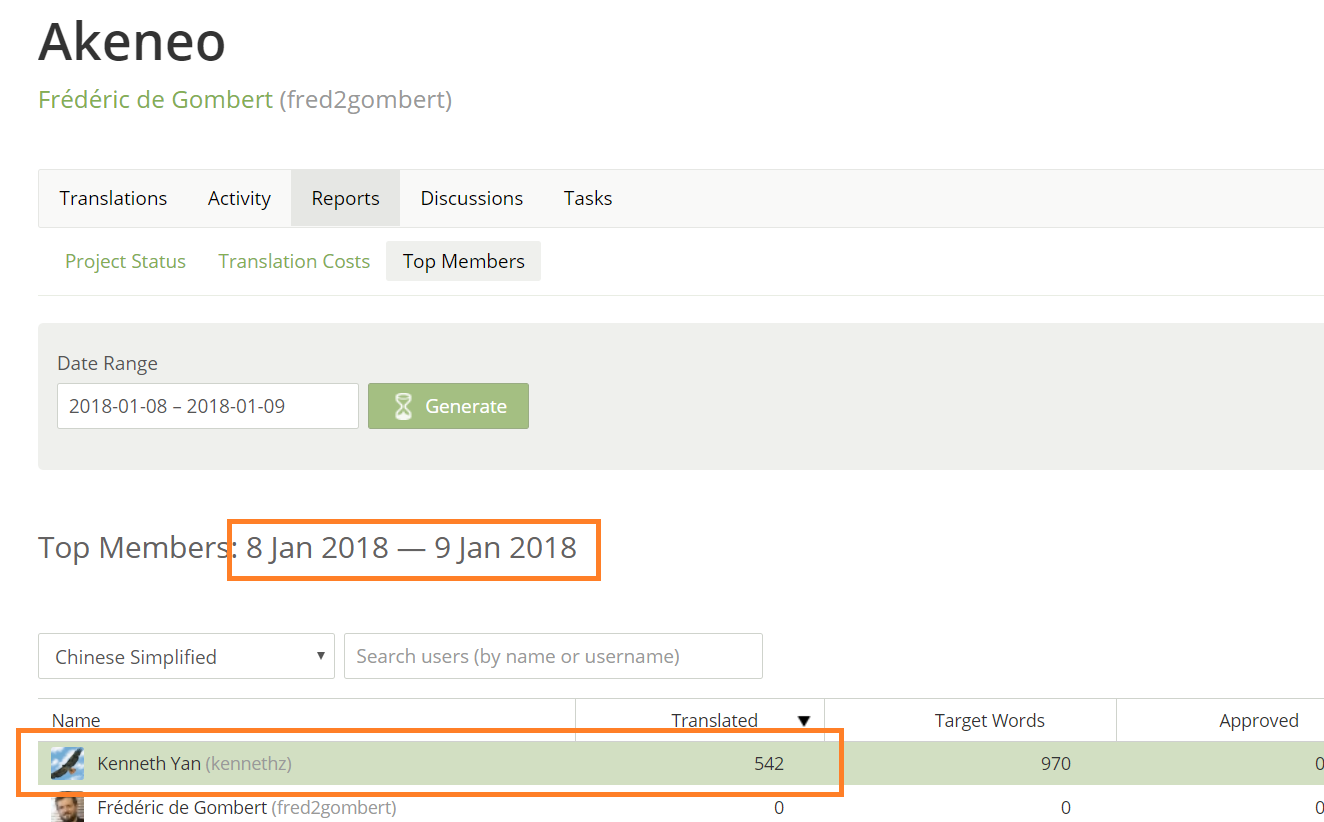The height and width of the screenshot is (822, 1324).
Task: Click the 542 translated value
Action: coord(769,763)
